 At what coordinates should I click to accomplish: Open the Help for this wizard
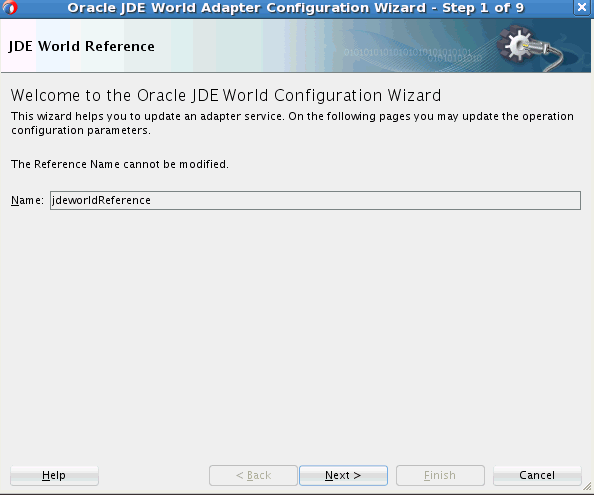click(54, 475)
